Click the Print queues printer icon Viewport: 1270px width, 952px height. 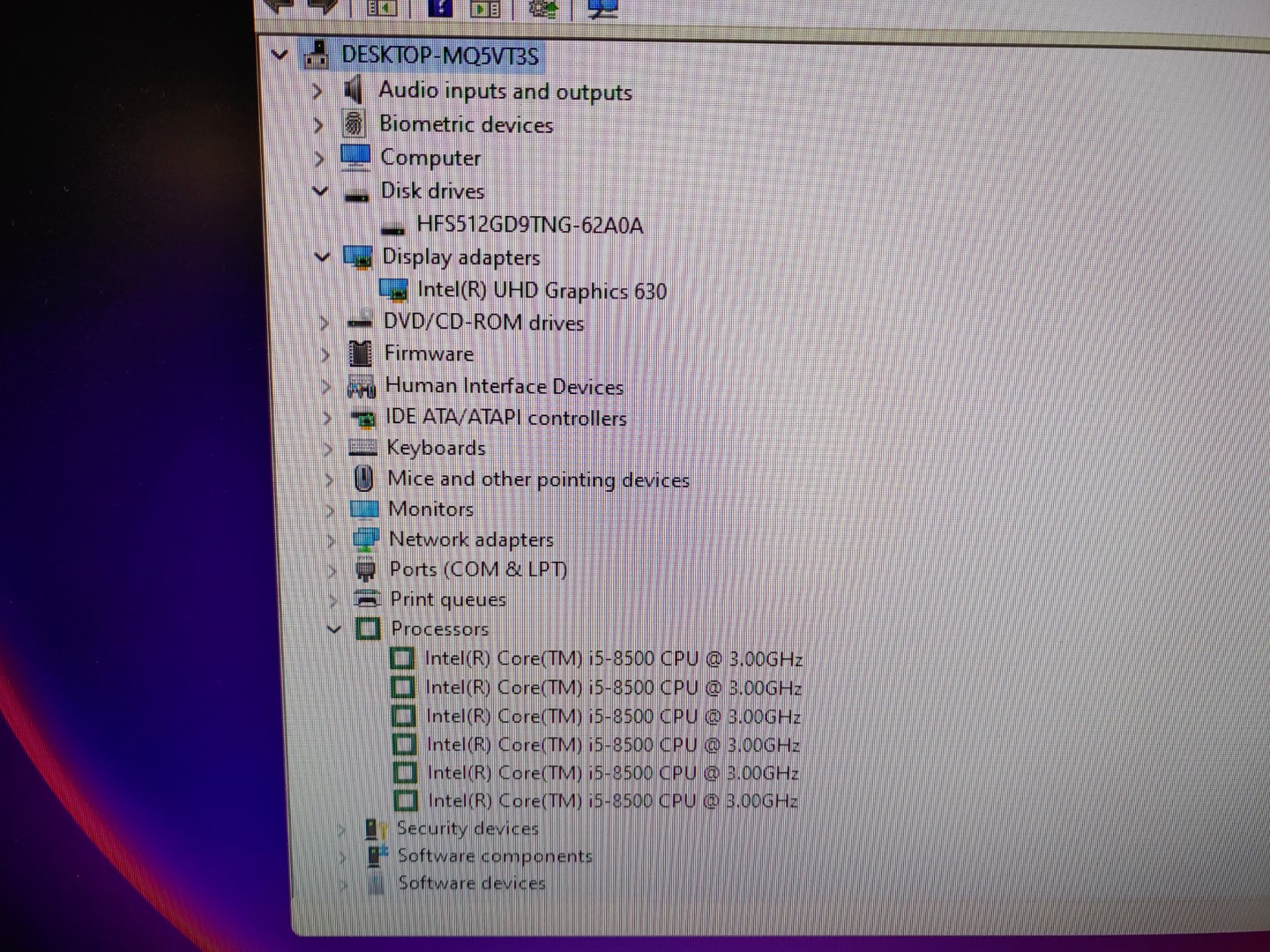367,599
